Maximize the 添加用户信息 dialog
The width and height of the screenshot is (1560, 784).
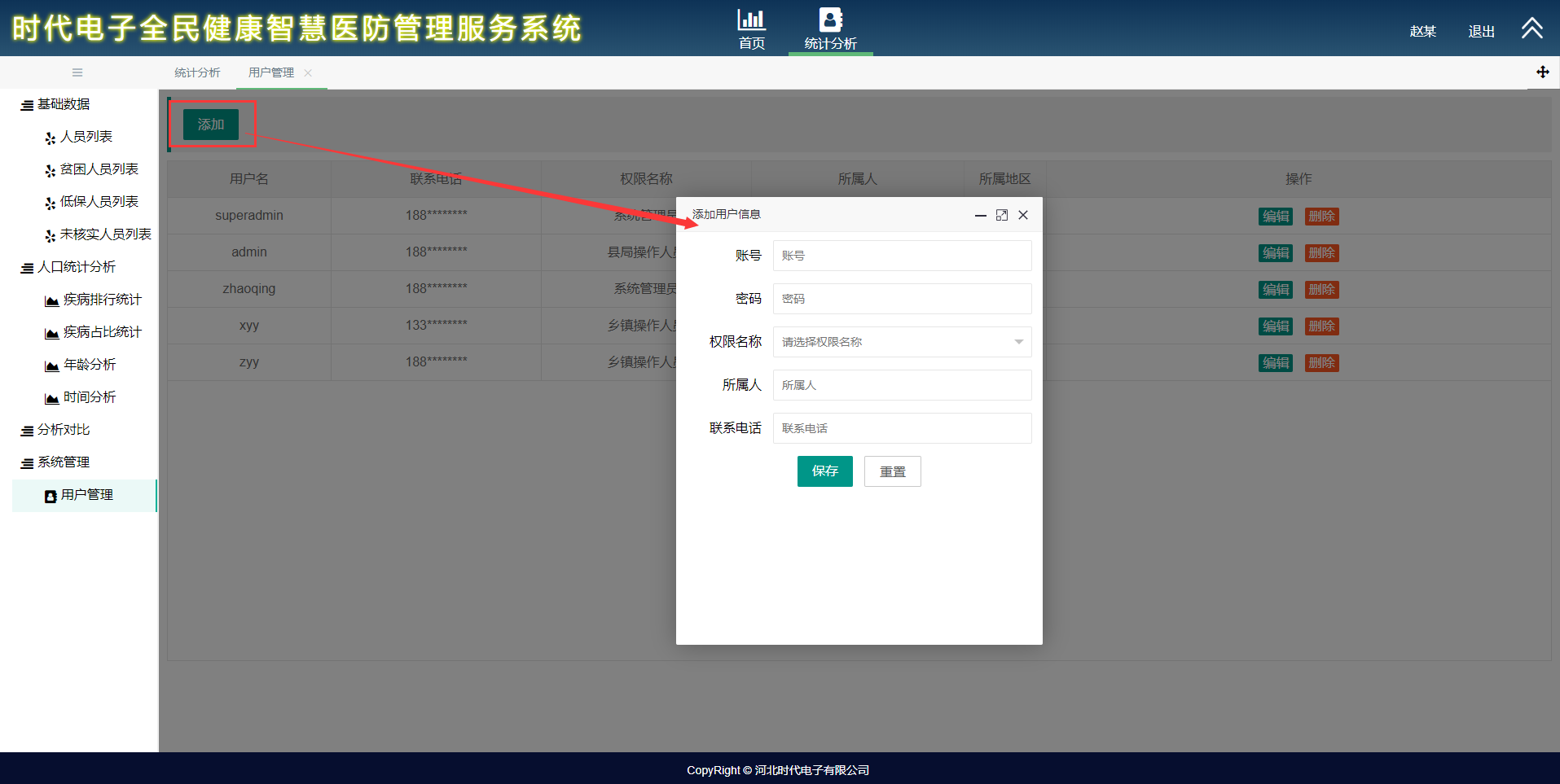click(x=1002, y=215)
